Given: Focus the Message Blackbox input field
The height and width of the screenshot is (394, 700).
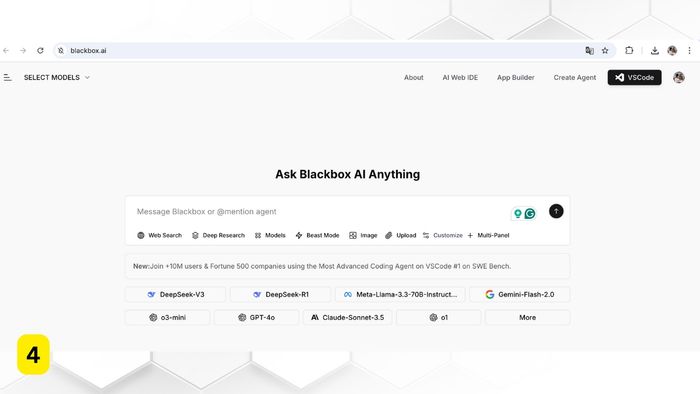Looking at the screenshot, I should point(321,212).
